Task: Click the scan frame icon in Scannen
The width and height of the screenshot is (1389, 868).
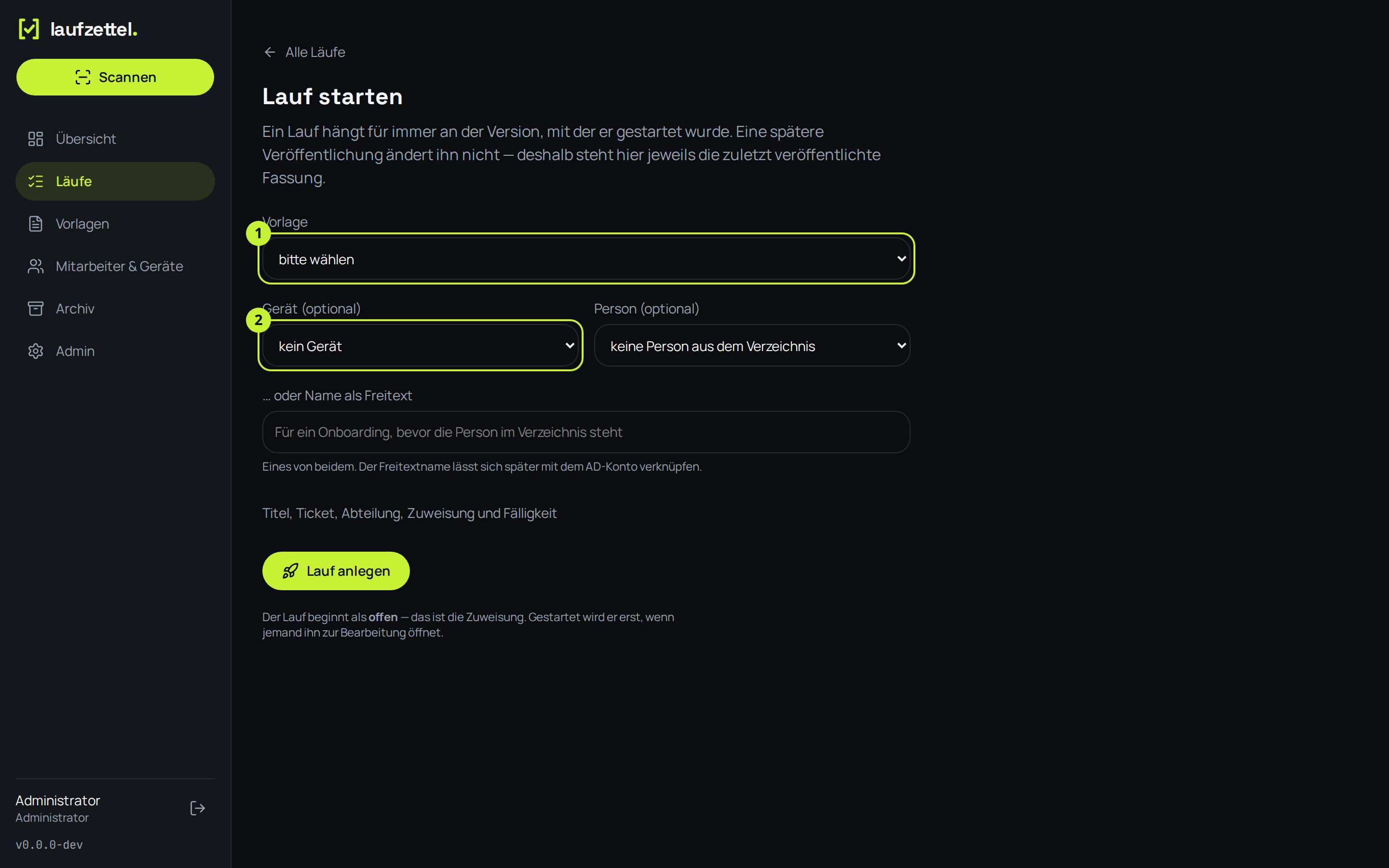Action: pos(82,78)
